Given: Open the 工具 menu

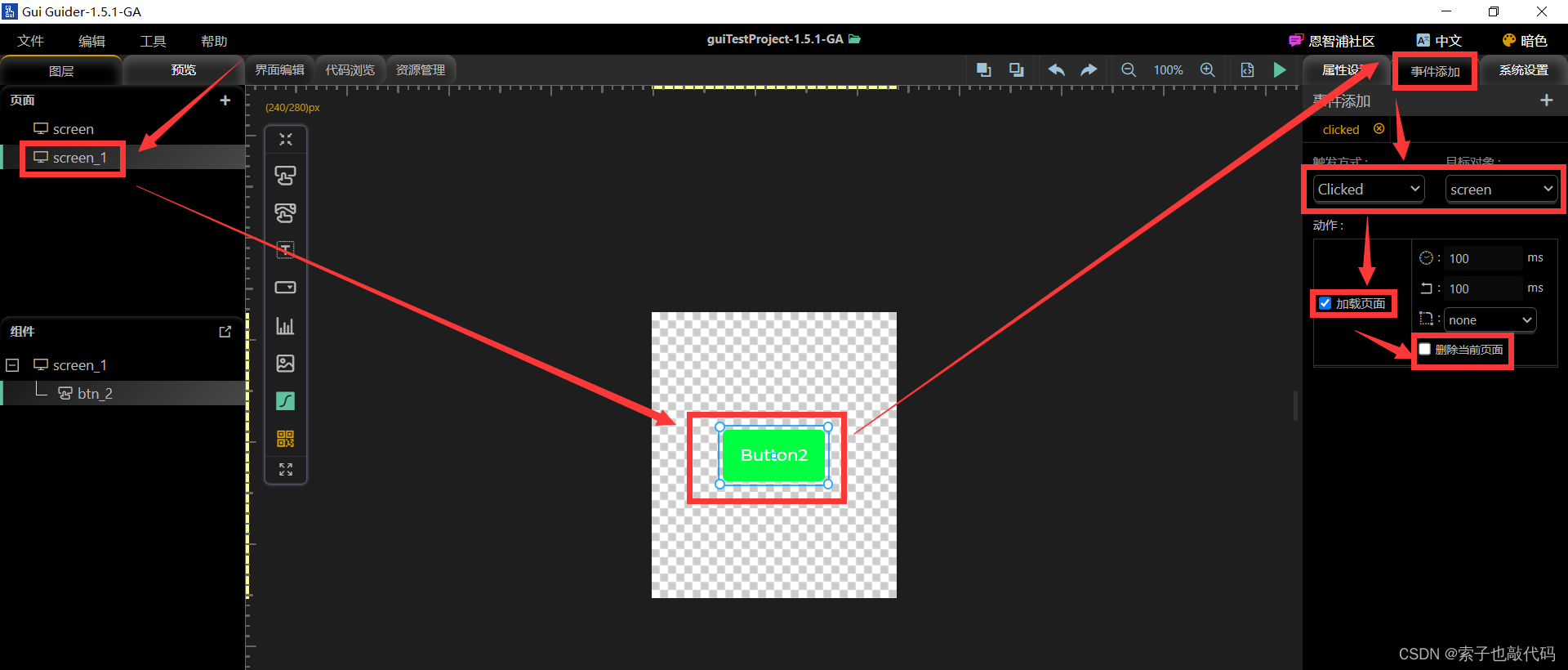Looking at the screenshot, I should point(153,41).
